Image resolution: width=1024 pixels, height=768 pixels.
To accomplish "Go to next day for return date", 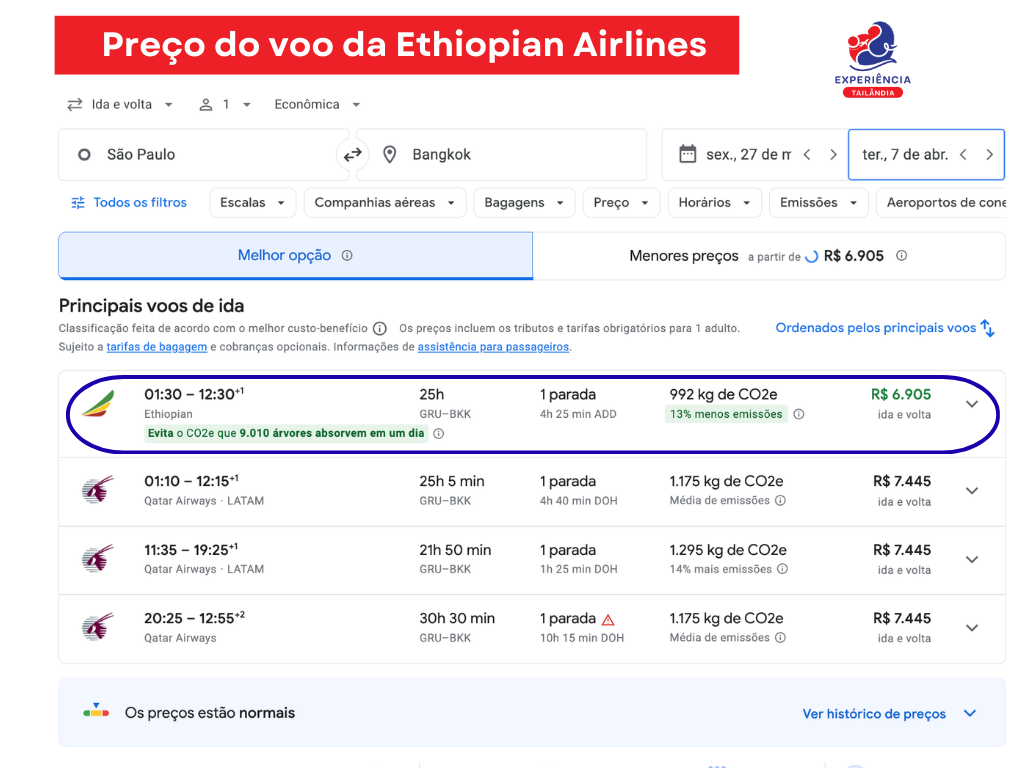I will (989, 155).
